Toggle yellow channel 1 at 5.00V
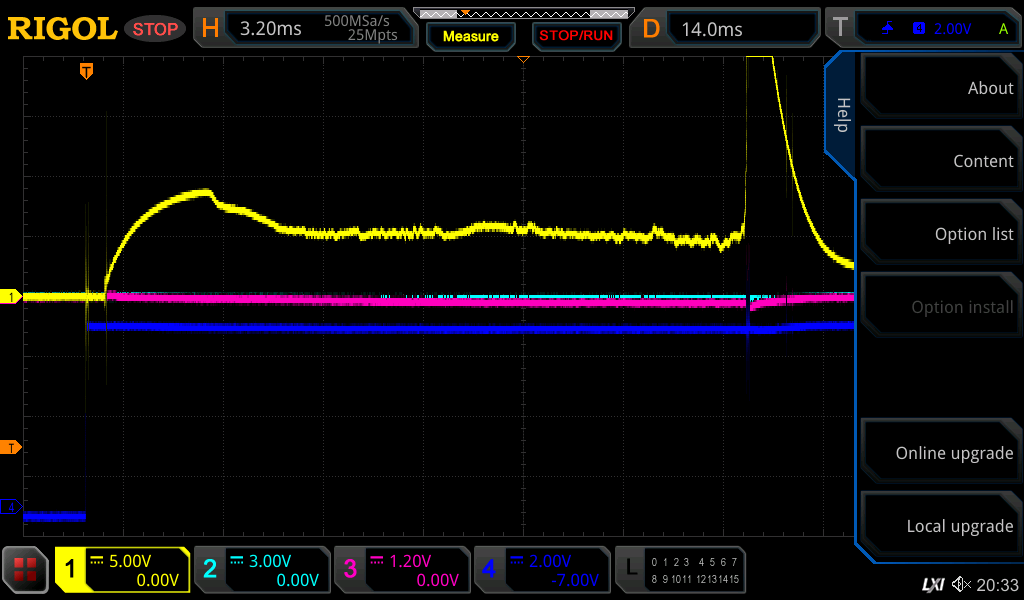Viewport: 1024px width, 600px height. tap(122, 570)
